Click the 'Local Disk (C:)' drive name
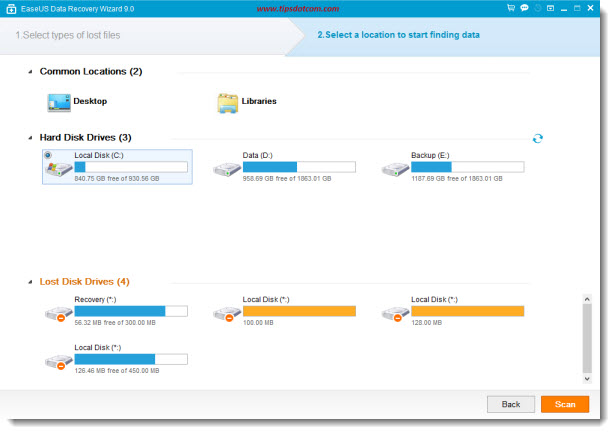Image resolution: width=615 pixels, height=434 pixels. click(x=99, y=156)
